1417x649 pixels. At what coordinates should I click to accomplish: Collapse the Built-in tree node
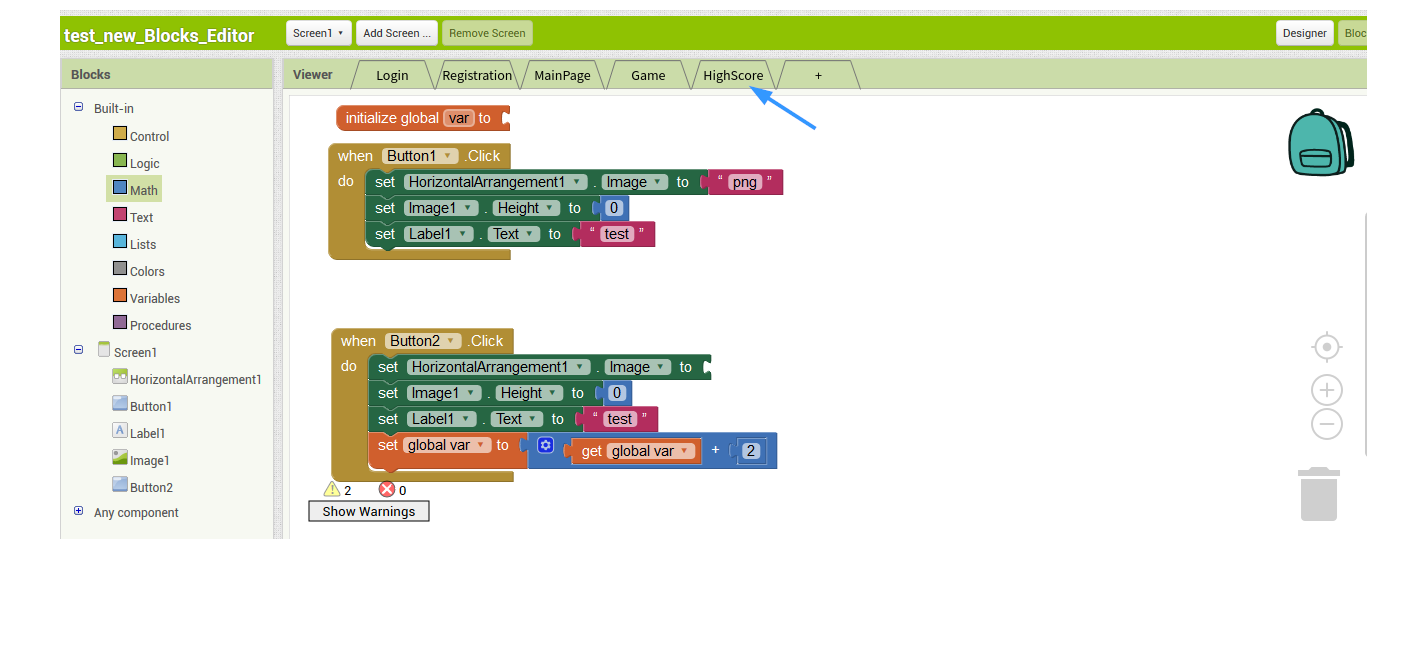tap(78, 106)
